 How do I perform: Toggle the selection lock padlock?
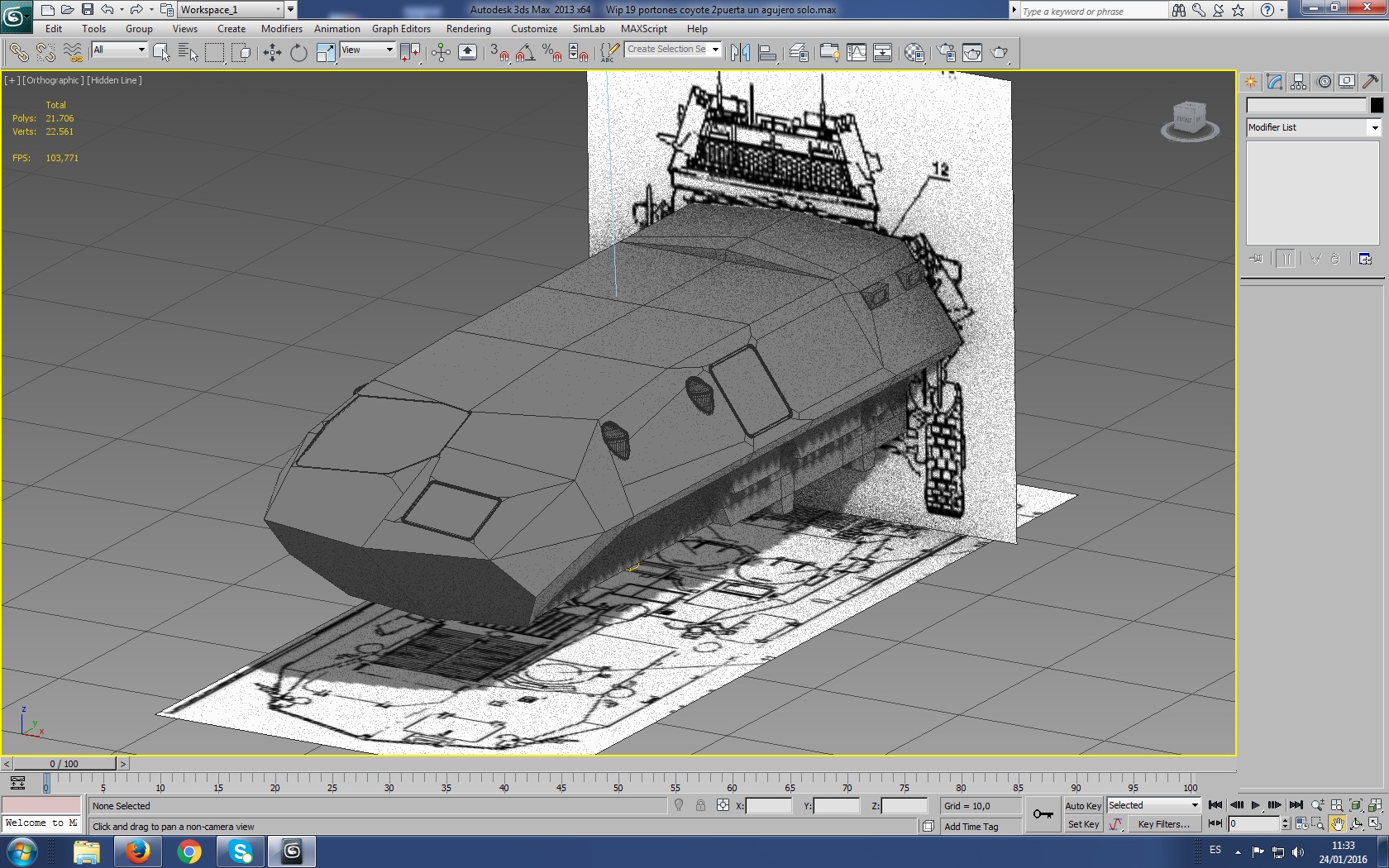(700, 805)
